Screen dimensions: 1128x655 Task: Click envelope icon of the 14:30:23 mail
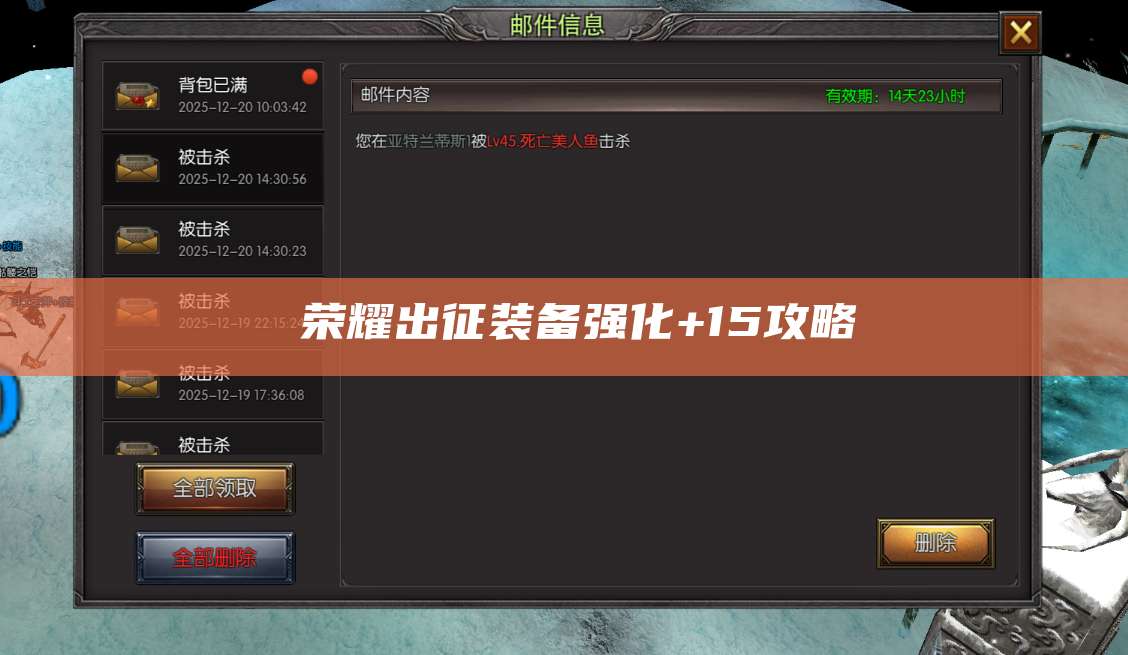click(x=137, y=240)
